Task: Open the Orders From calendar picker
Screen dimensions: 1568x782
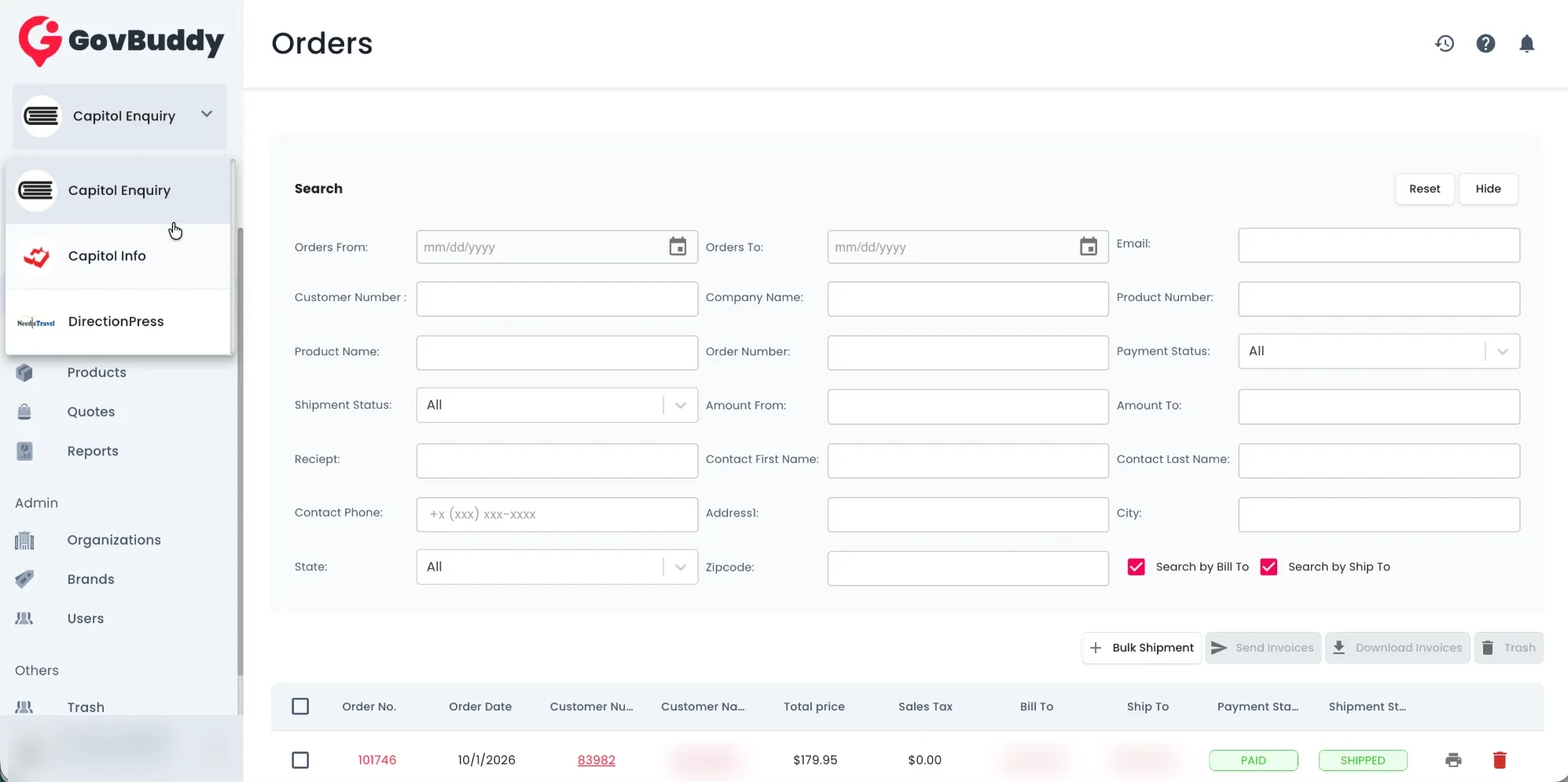Action: click(678, 247)
